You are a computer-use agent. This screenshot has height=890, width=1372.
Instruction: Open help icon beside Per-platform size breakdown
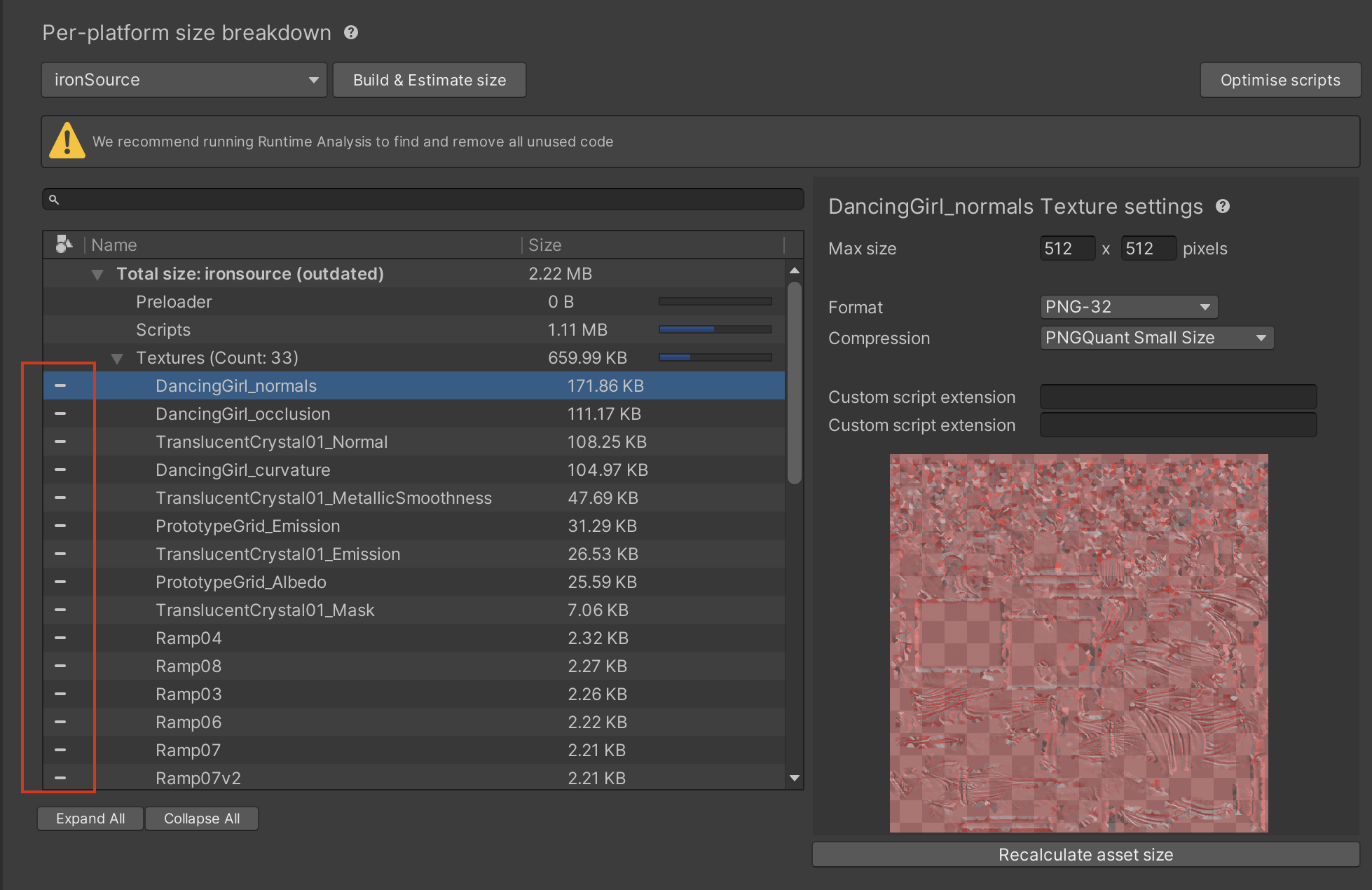(x=351, y=32)
